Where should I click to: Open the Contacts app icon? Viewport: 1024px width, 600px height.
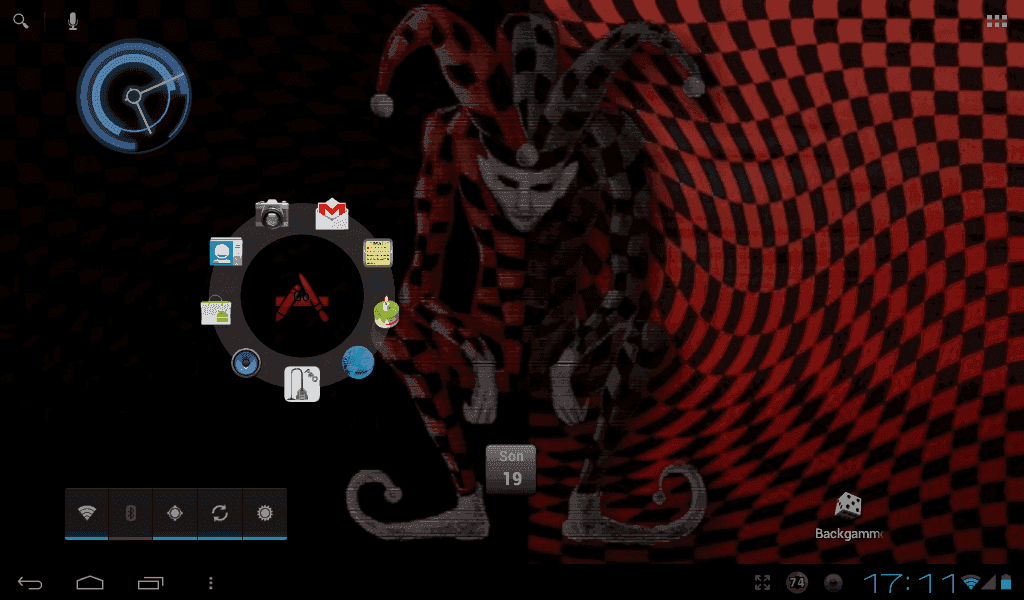click(226, 252)
